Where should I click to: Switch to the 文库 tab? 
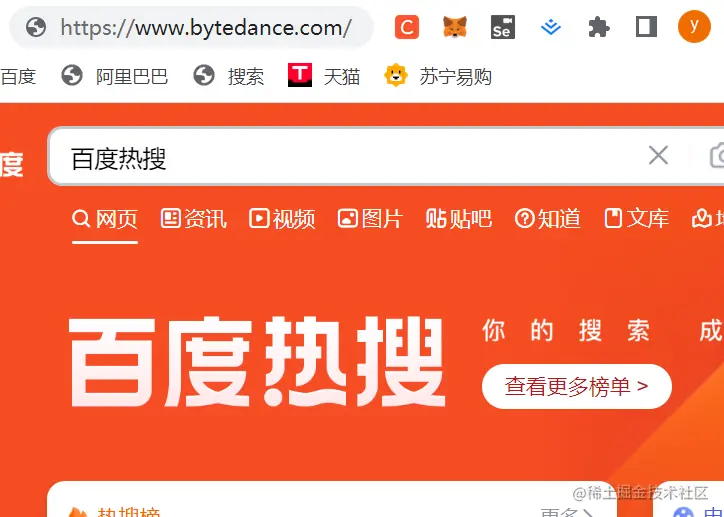pyautogui.click(x=637, y=219)
